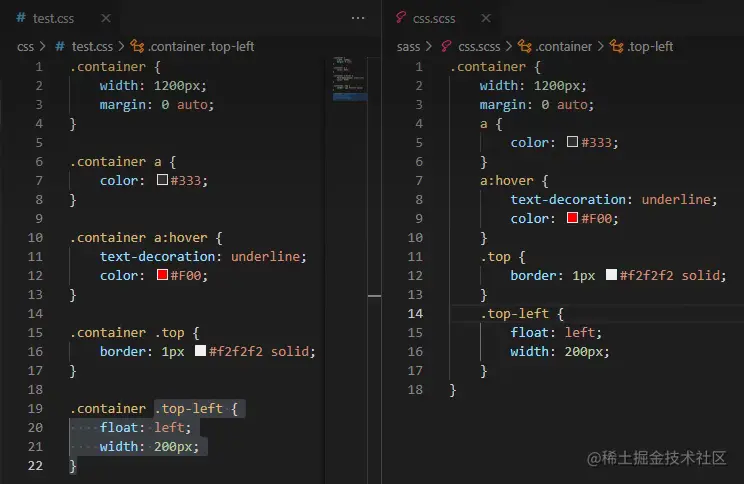Click the symbol icon before .top-left in right breadcrumb
Viewport: 744px width, 484px height.
point(616,46)
